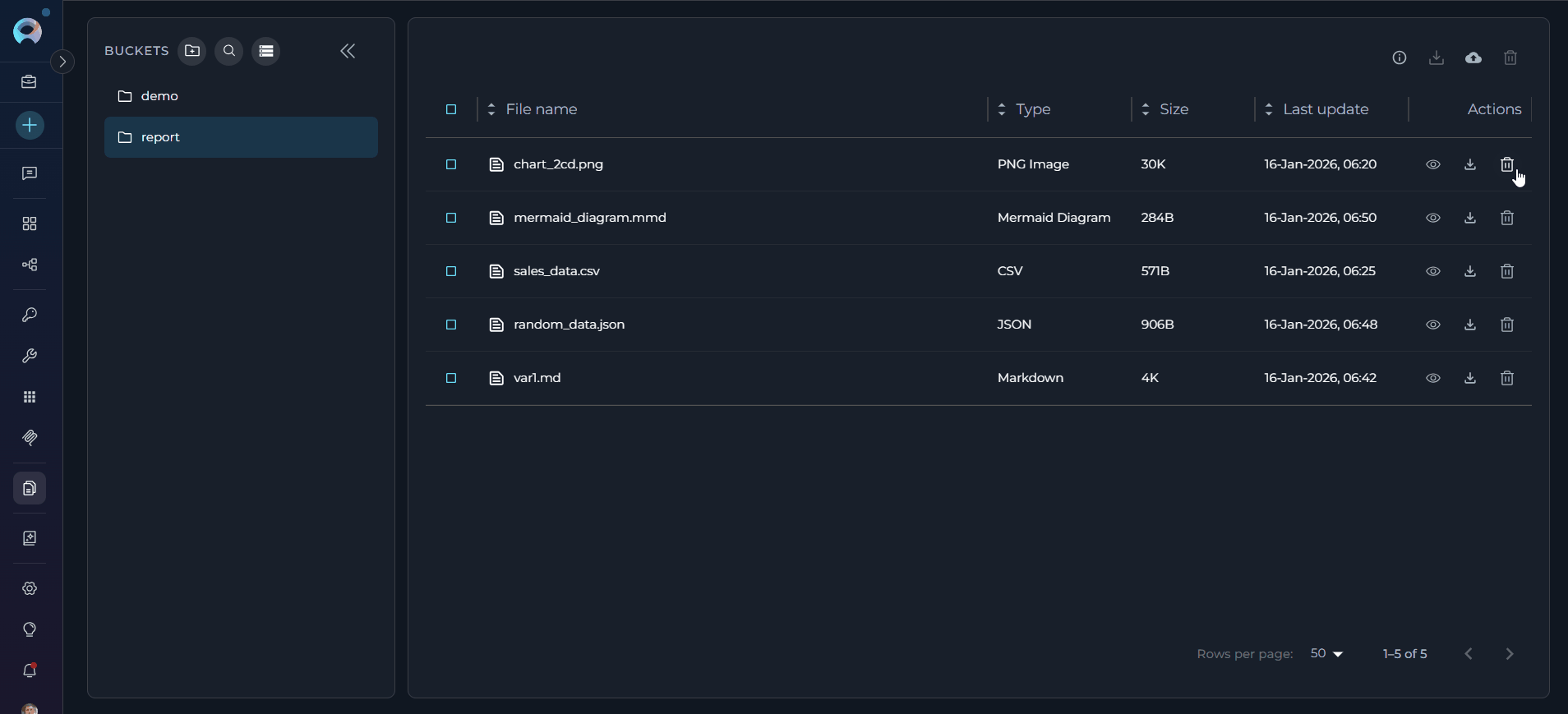
Task: Collapse the buckets panel
Action: click(348, 51)
